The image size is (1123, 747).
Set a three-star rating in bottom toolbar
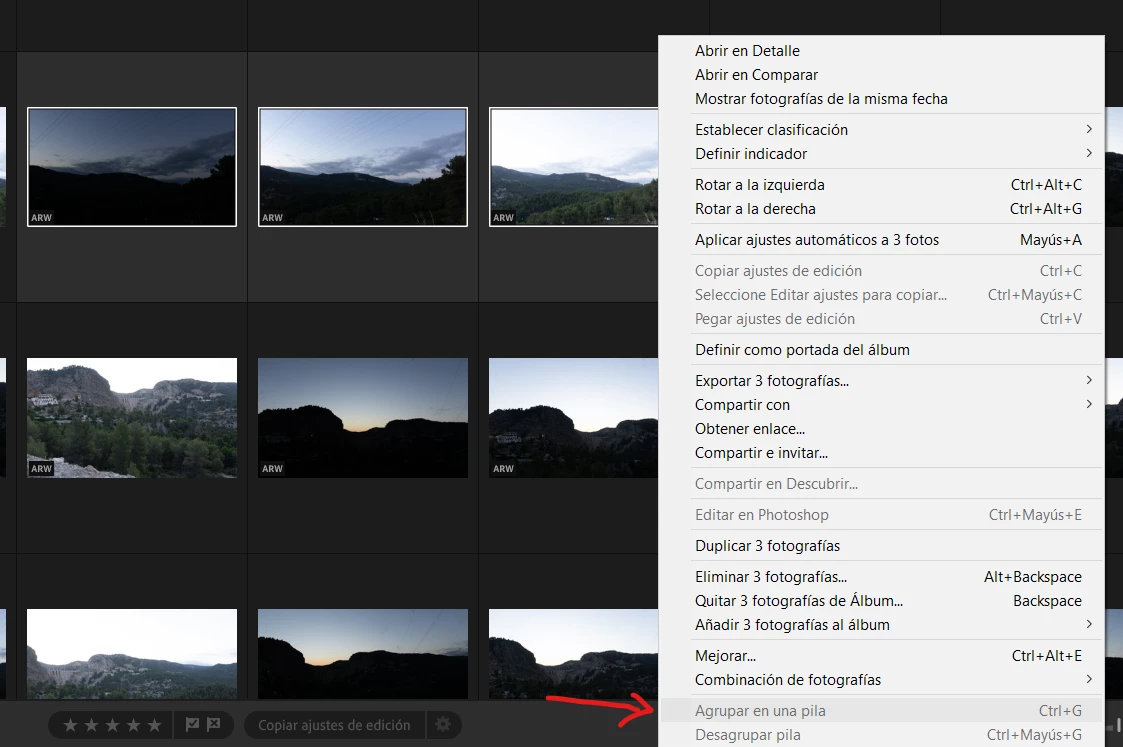click(112, 726)
